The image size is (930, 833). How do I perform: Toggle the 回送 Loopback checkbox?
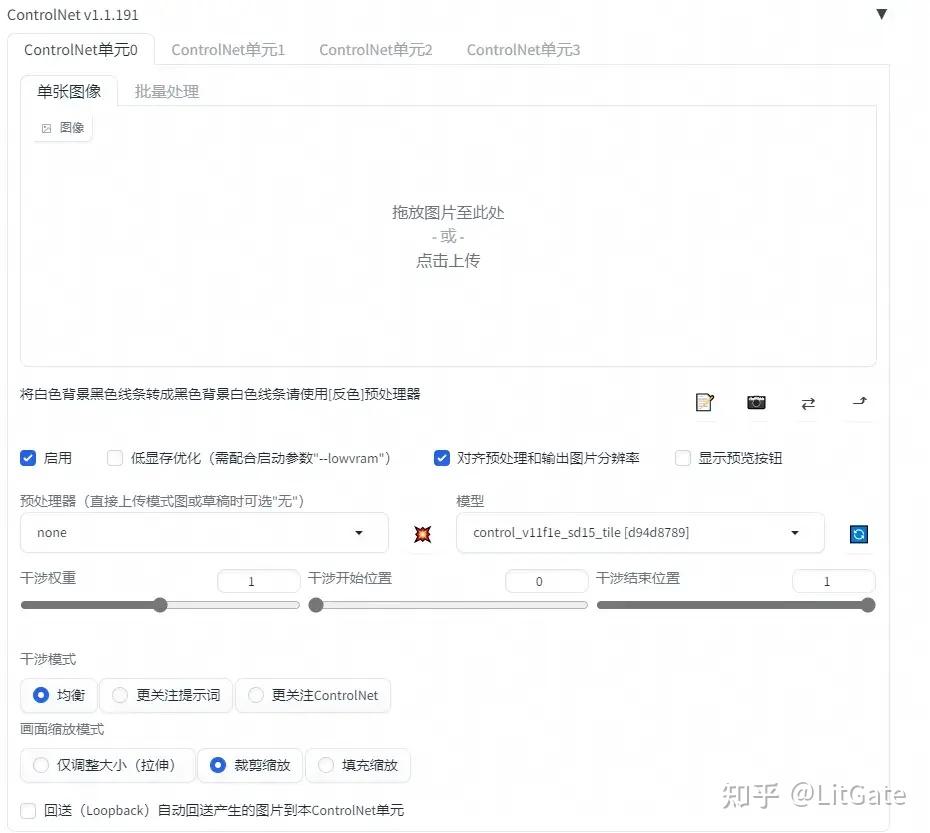[x=28, y=810]
